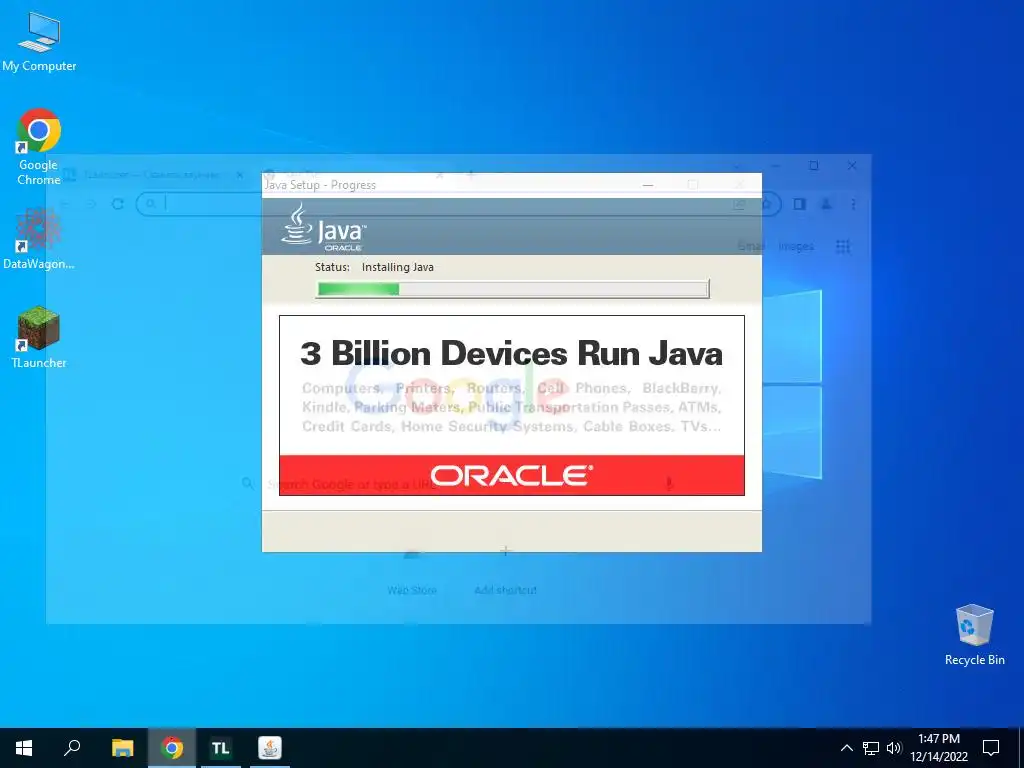Maximize the Chrome window
This screenshot has width=1024, height=768.
tap(814, 166)
